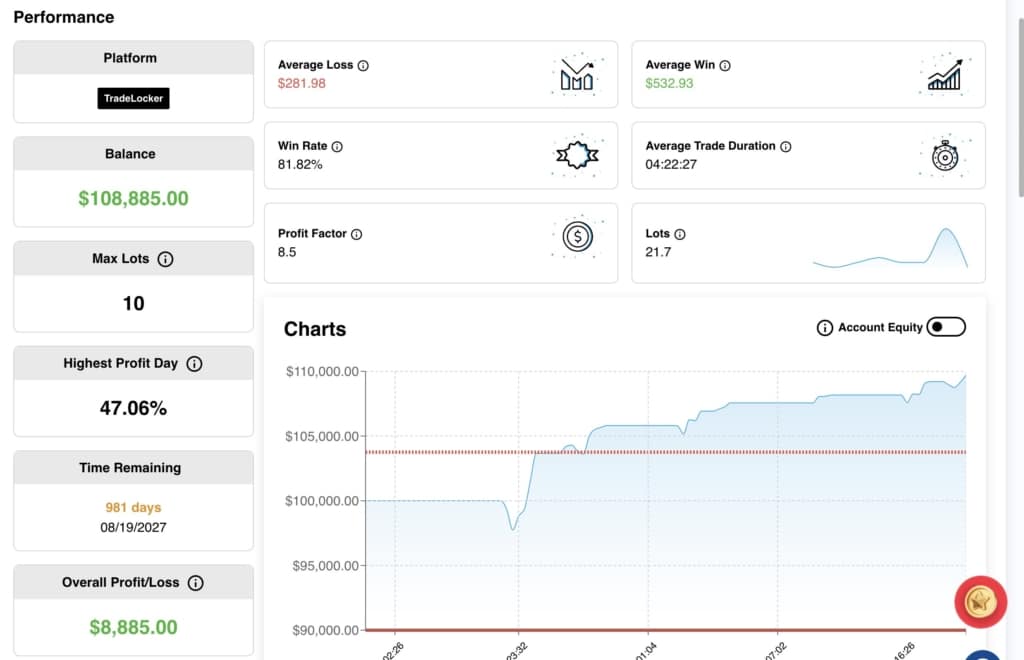Click the red circular star coin button

coord(980,602)
